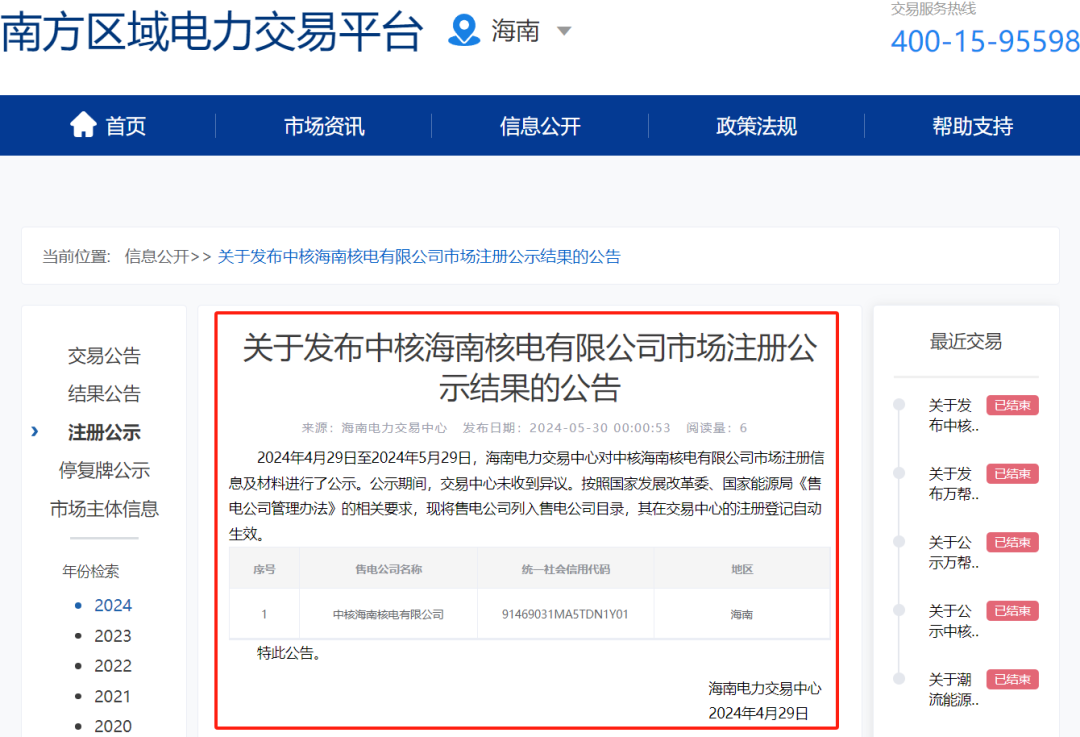Click the 已结束 badge next to 关于潮流能源
This screenshot has width=1080, height=737.
click(x=1012, y=679)
